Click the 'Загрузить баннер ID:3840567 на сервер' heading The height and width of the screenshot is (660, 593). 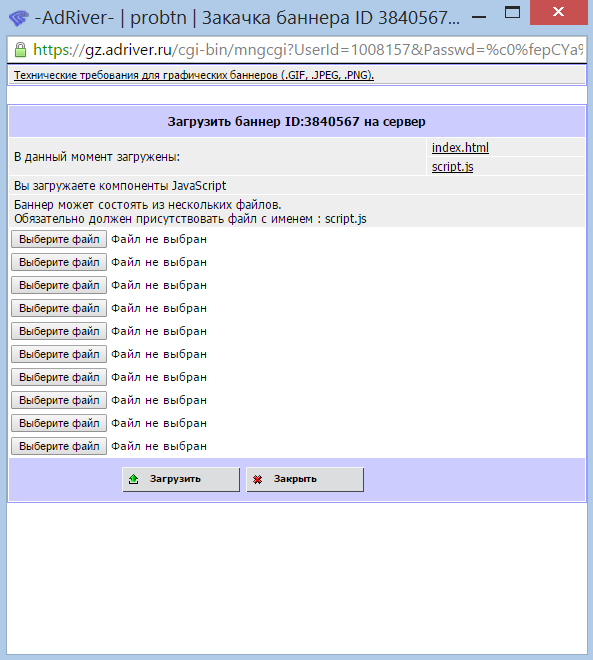[x=297, y=122]
